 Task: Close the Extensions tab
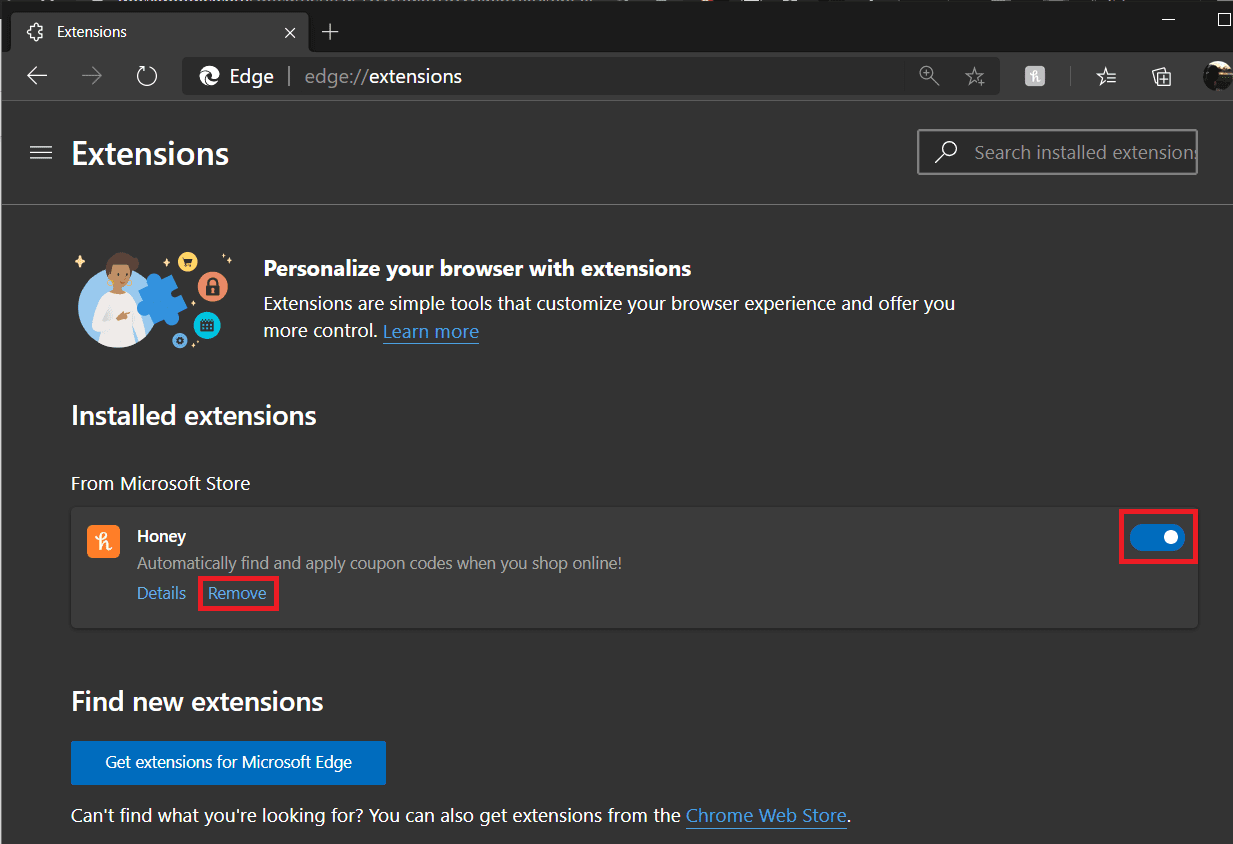click(290, 32)
